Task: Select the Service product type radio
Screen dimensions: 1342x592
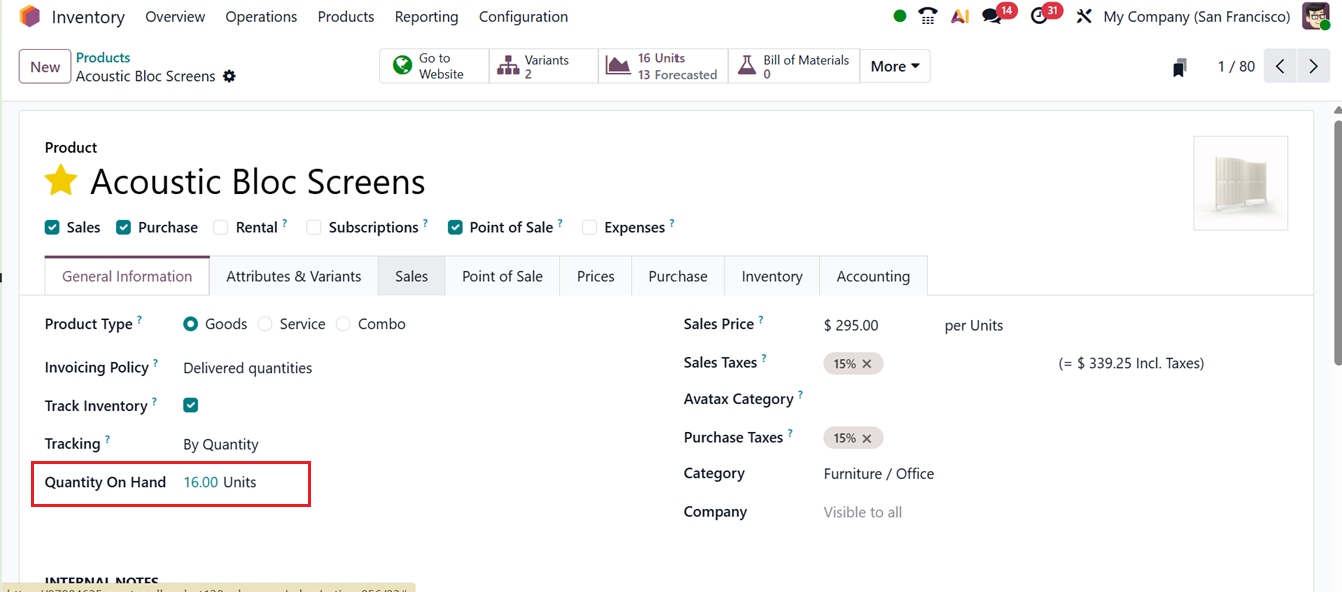Action: pos(264,323)
